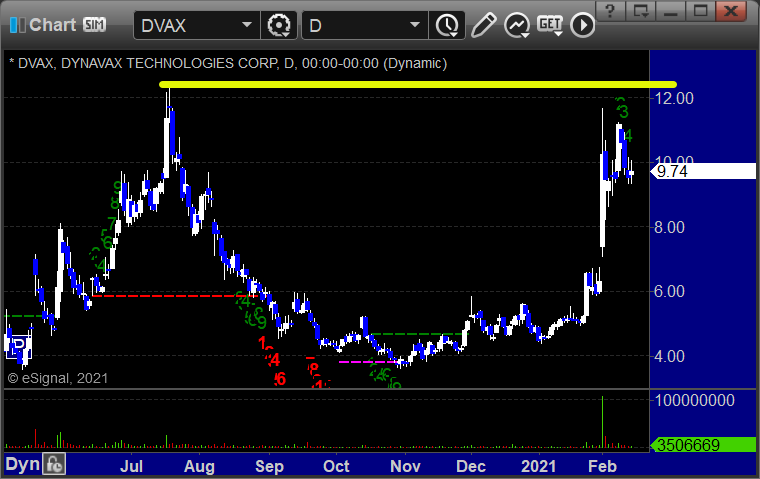The height and width of the screenshot is (479, 760).
Task: Click the GET studies icon
Action: click(x=550, y=25)
